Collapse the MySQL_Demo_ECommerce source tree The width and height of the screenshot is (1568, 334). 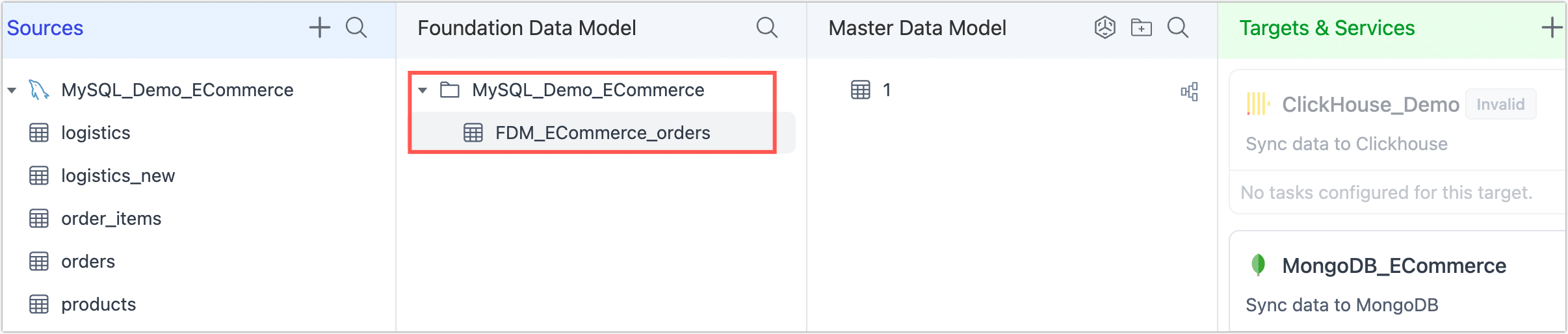click(x=12, y=90)
